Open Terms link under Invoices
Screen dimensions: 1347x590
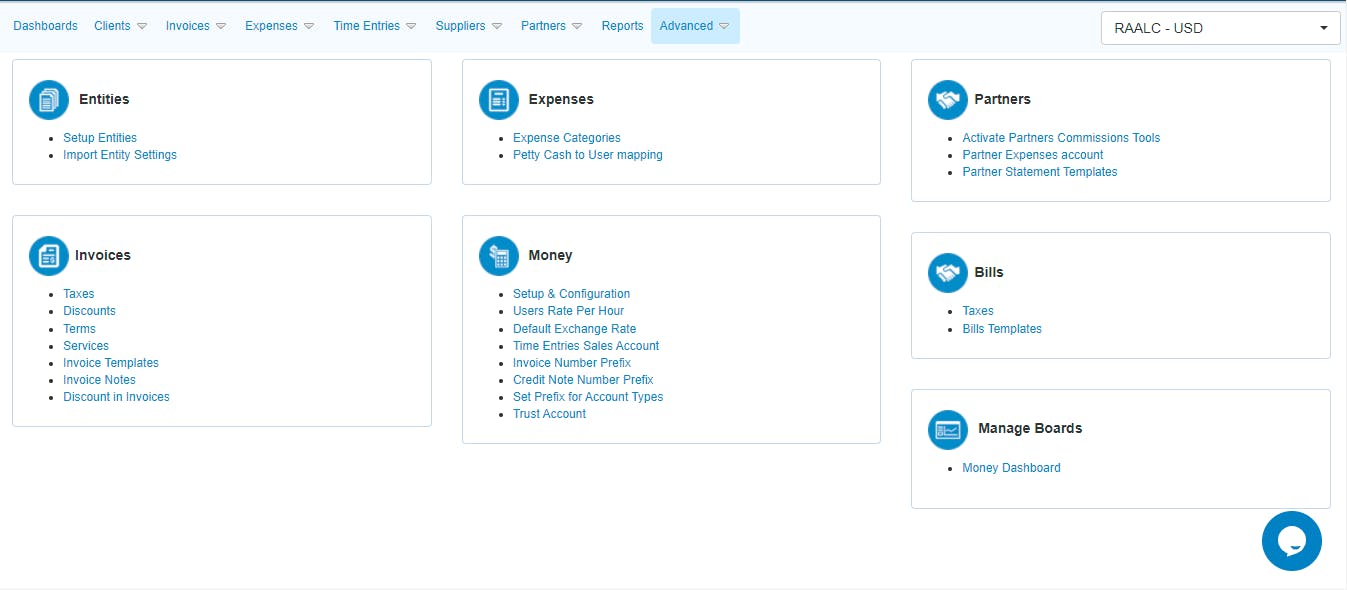click(x=79, y=329)
